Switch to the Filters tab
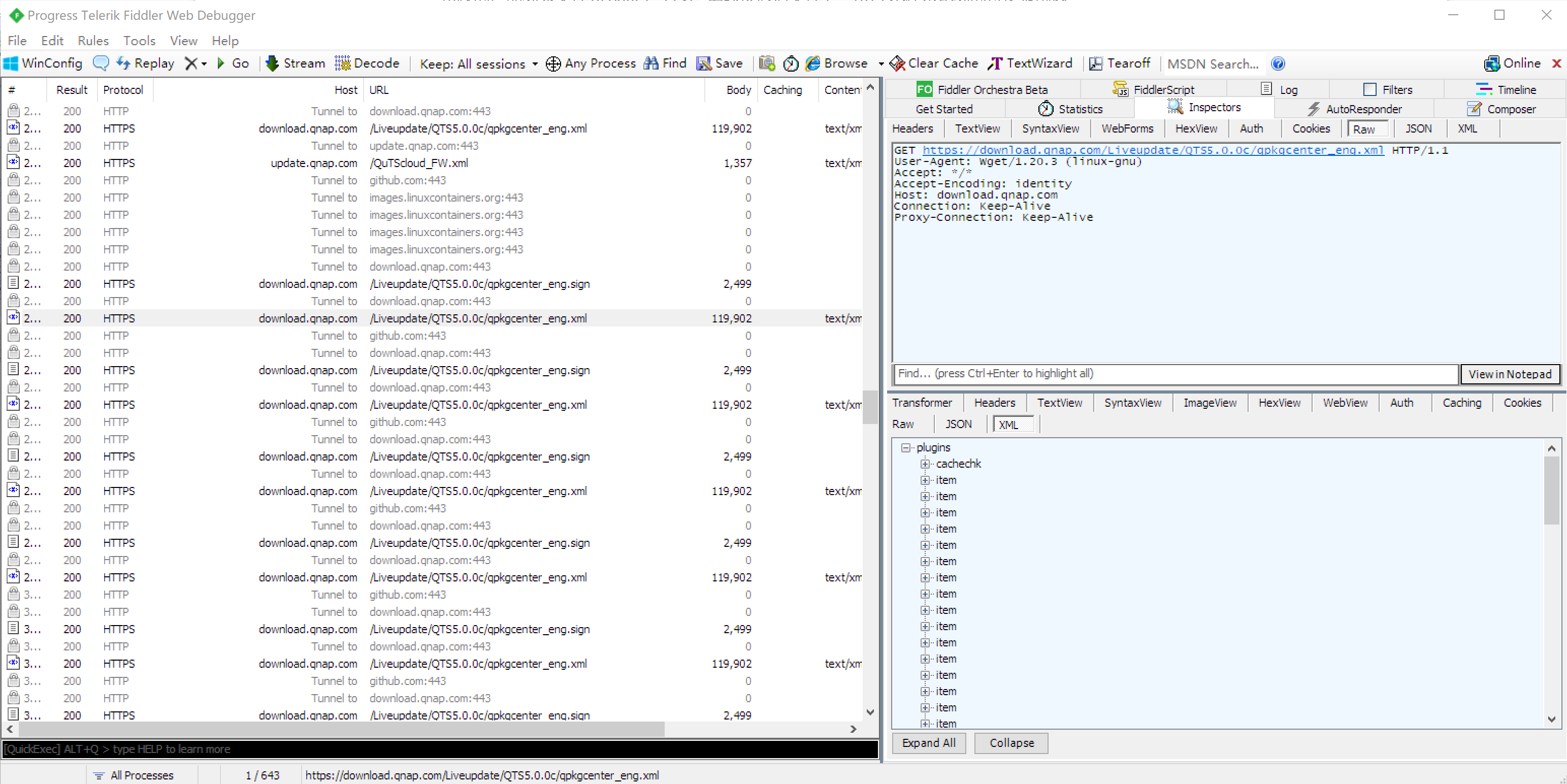This screenshot has width=1567, height=784. (x=1388, y=90)
